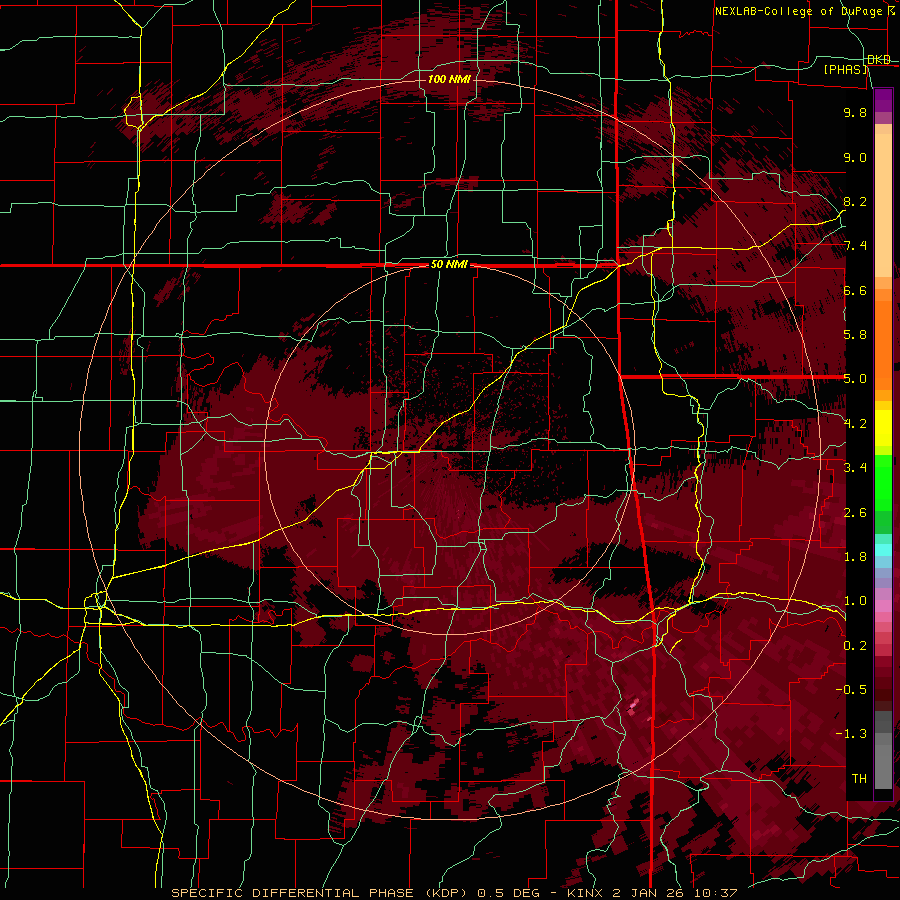Click the pink band of the color scale

[883, 606]
